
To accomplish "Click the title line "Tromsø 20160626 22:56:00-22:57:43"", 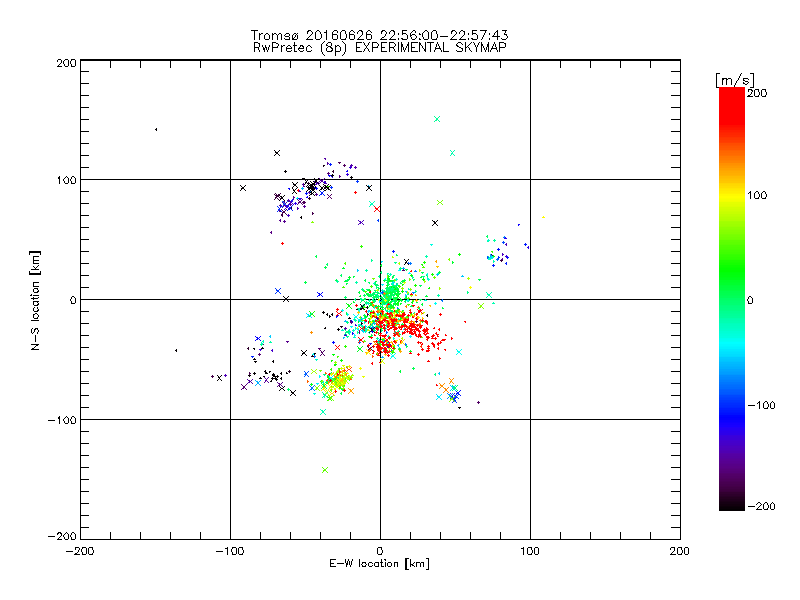I will click(x=379, y=35).
